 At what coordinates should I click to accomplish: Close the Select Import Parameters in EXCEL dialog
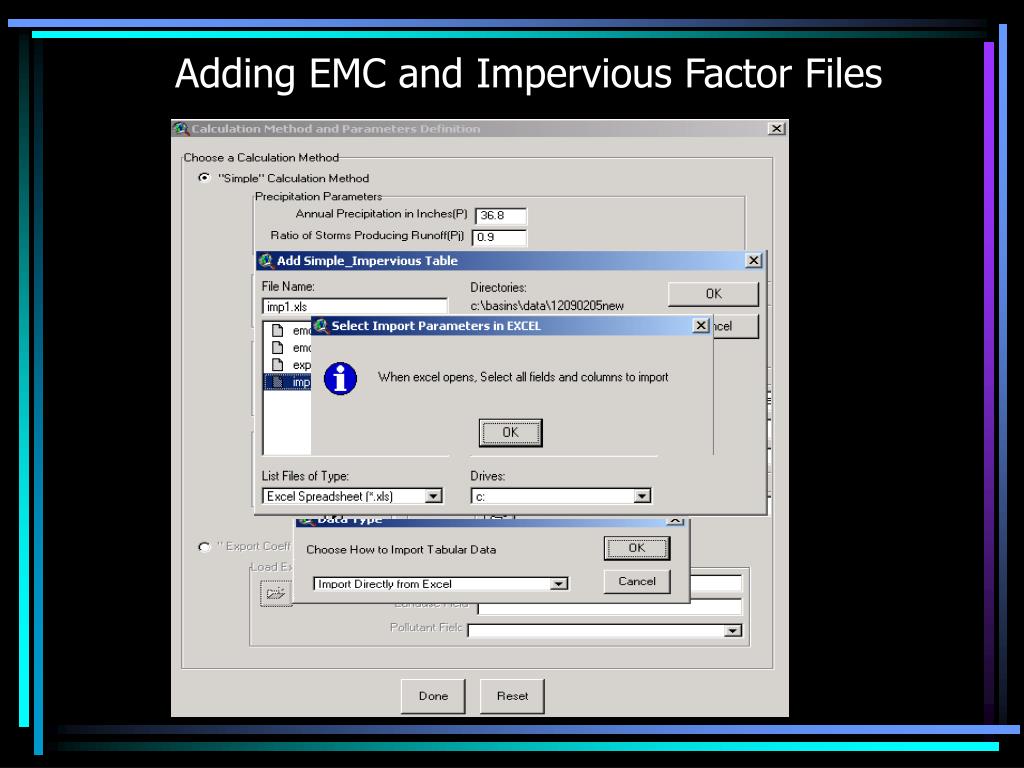[x=701, y=325]
